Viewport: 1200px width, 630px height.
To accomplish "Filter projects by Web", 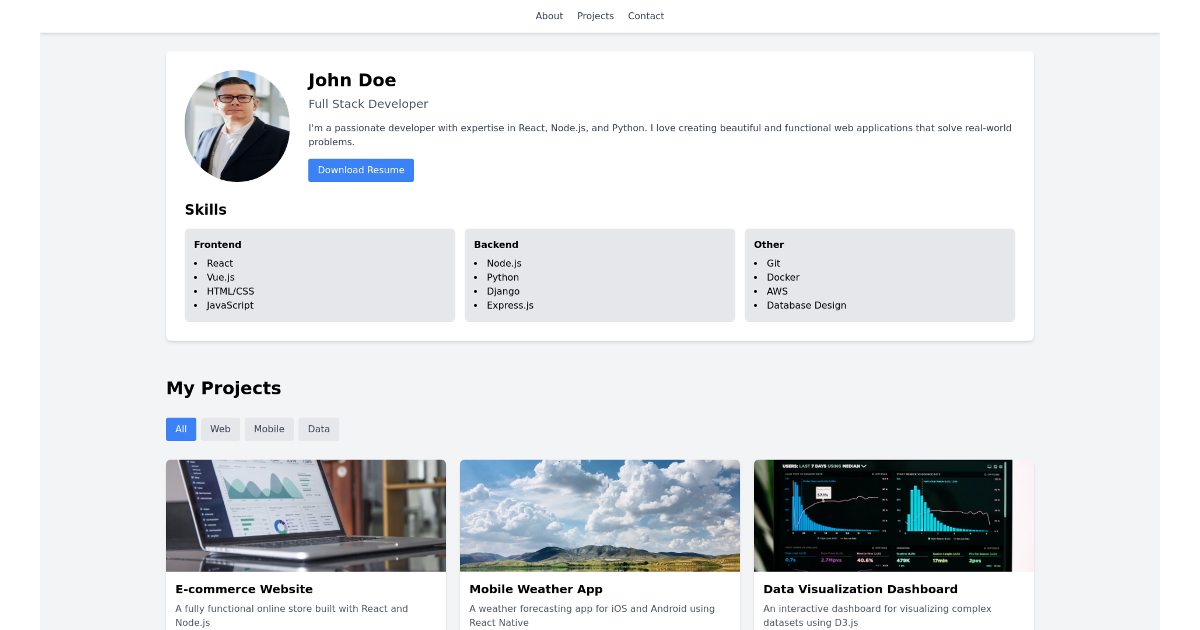I will coord(220,429).
